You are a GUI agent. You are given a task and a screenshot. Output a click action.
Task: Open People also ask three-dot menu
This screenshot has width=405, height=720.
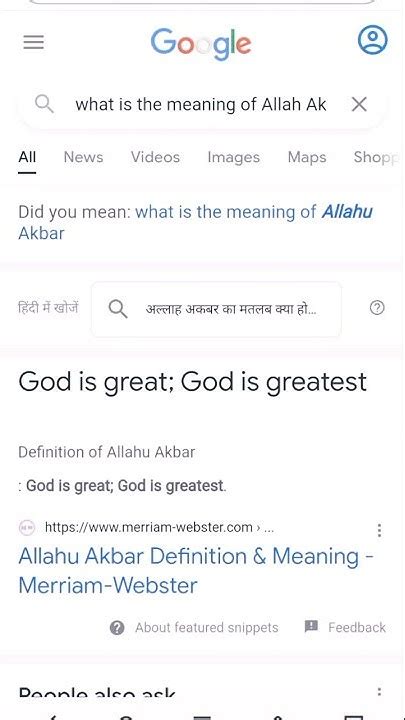coord(379,692)
